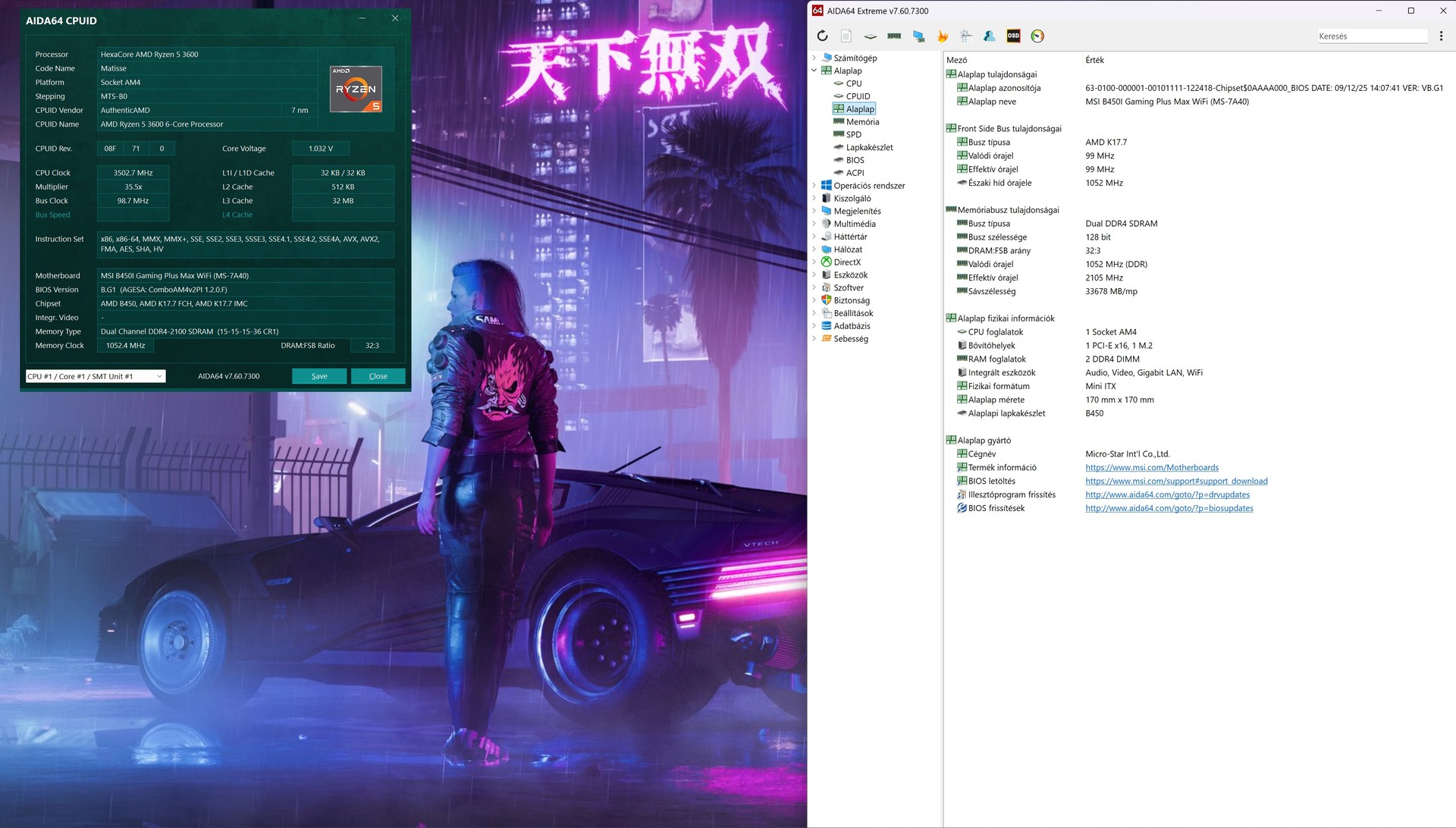The height and width of the screenshot is (828, 1456).
Task: Select the BIOS tree item
Action: point(855,160)
